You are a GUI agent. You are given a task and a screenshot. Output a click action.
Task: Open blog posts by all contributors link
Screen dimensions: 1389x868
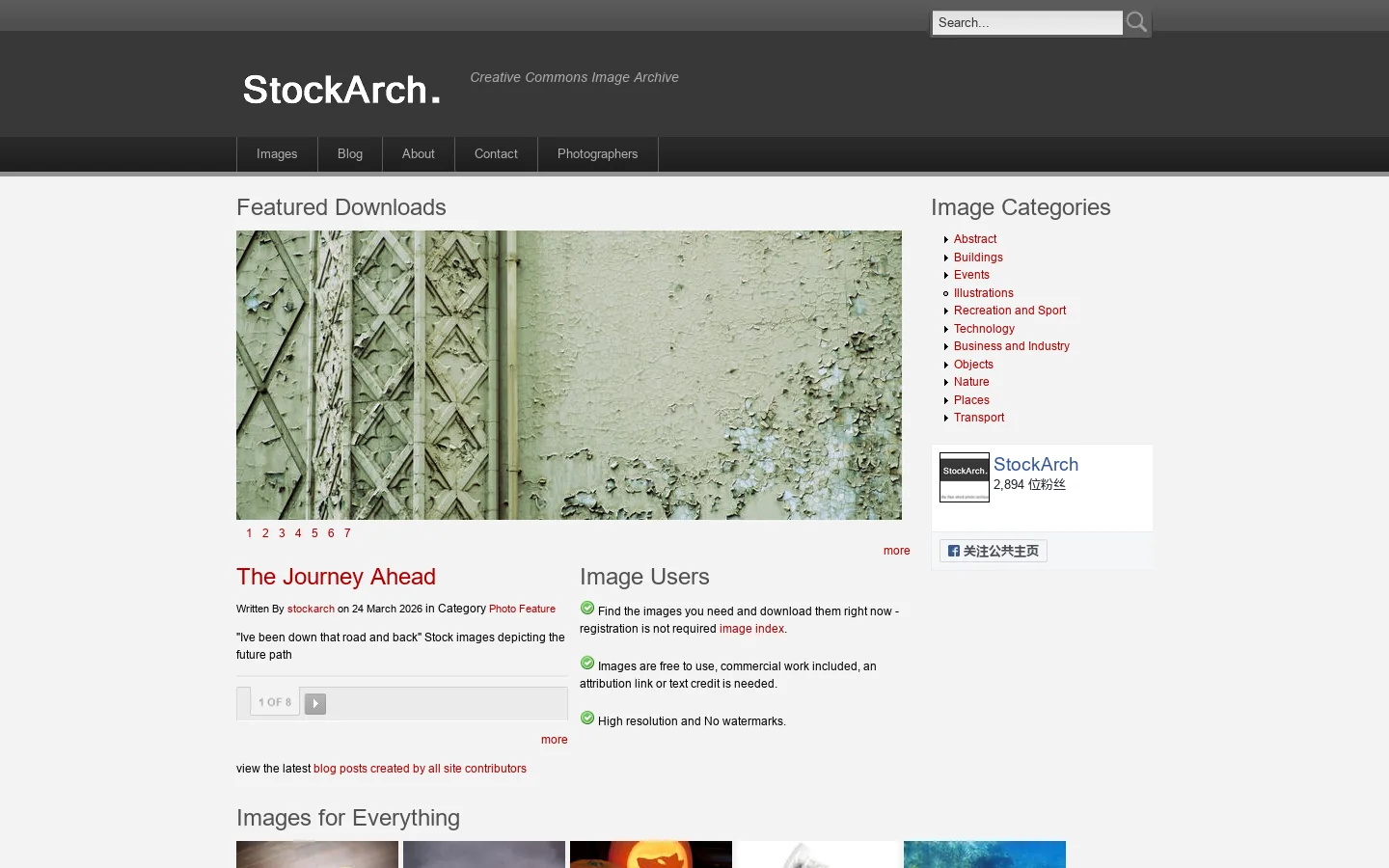(420, 769)
